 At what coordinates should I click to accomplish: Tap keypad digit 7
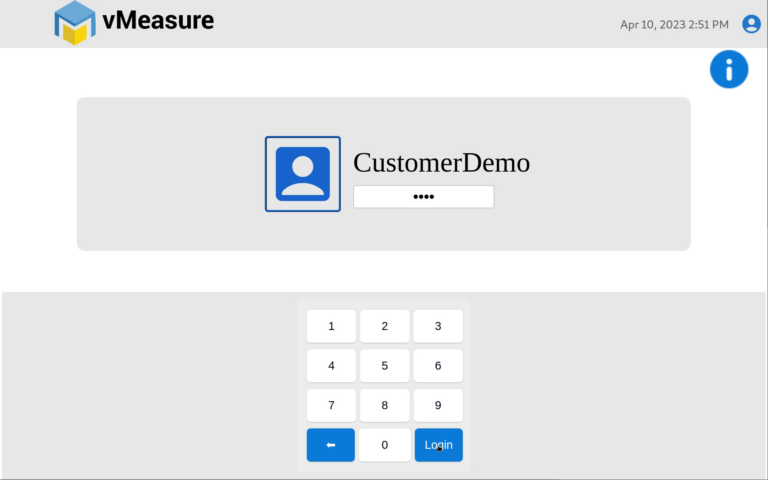coord(331,406)
